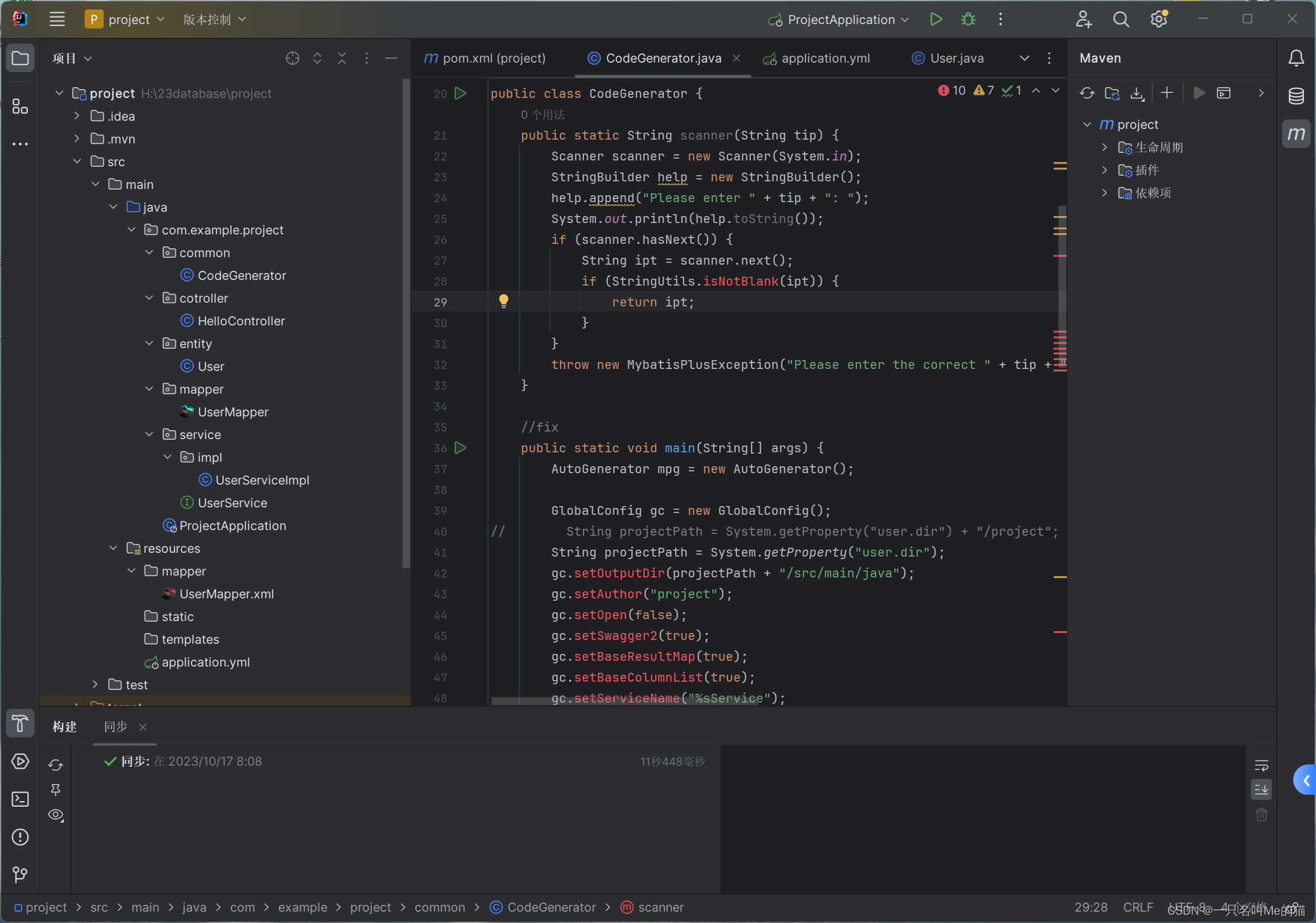Run ProjectApplication with the green play icon

(x=936, y=20)
